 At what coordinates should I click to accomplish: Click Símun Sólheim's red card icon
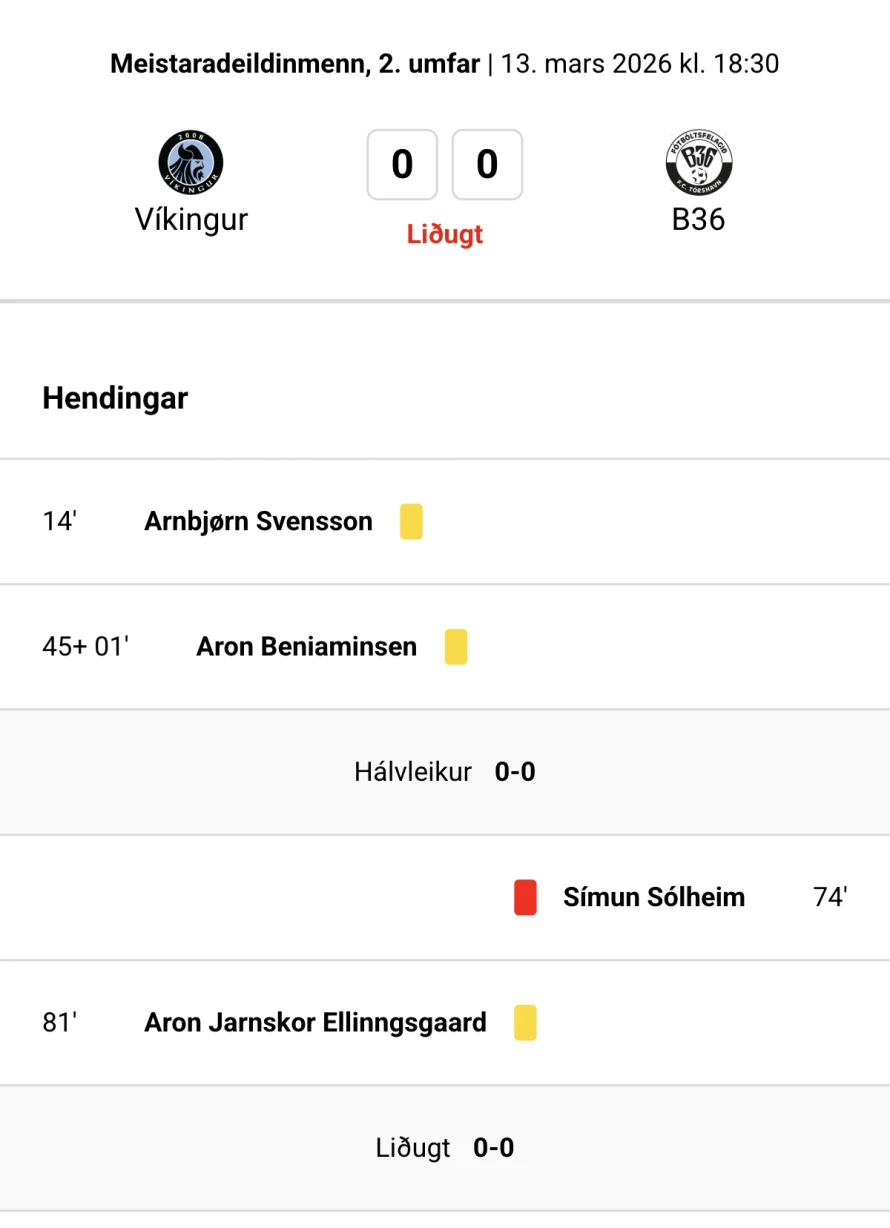tap(525, 897)
